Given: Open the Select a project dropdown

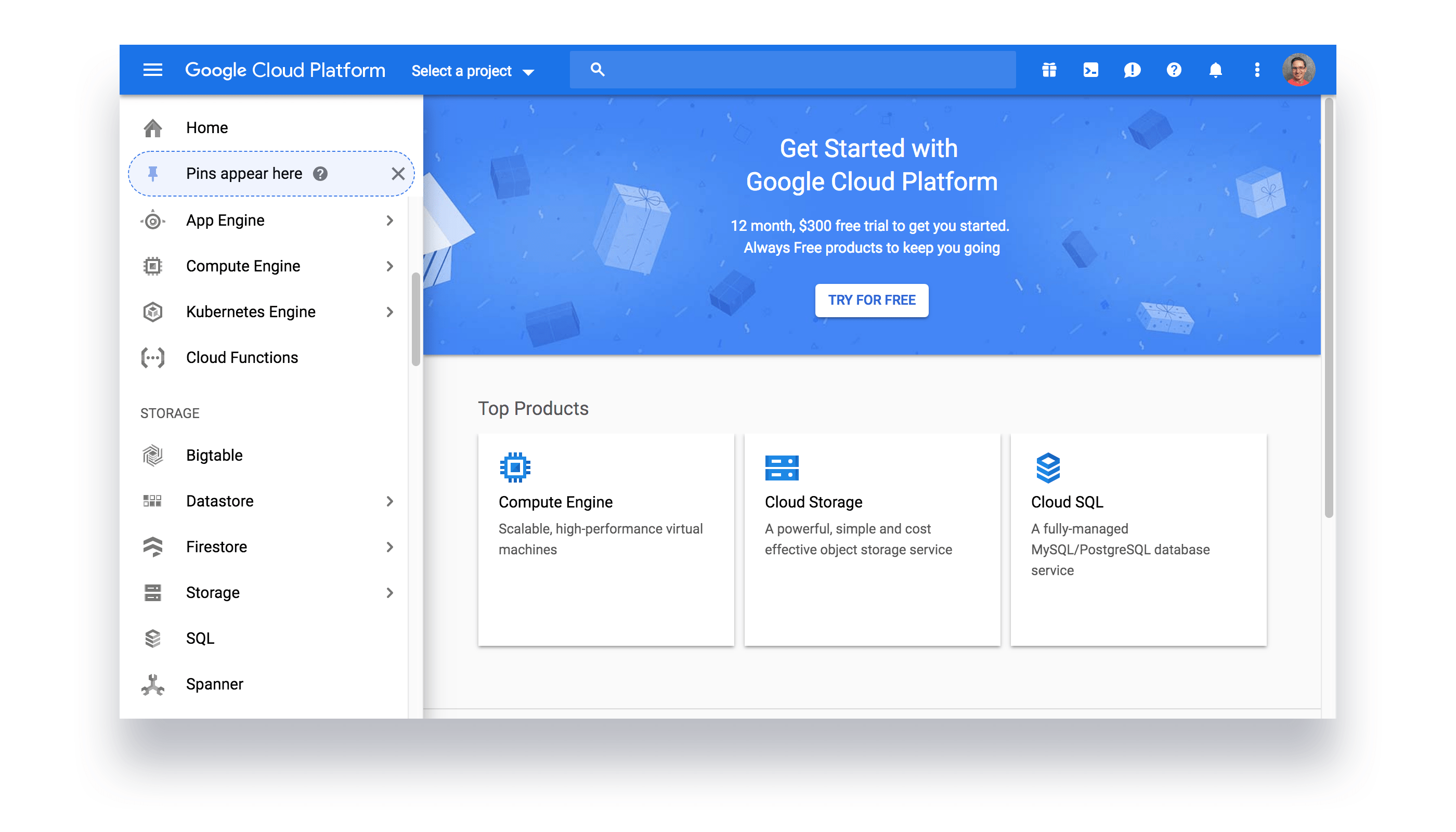Looking at the screenshot, I should (473, 71).
